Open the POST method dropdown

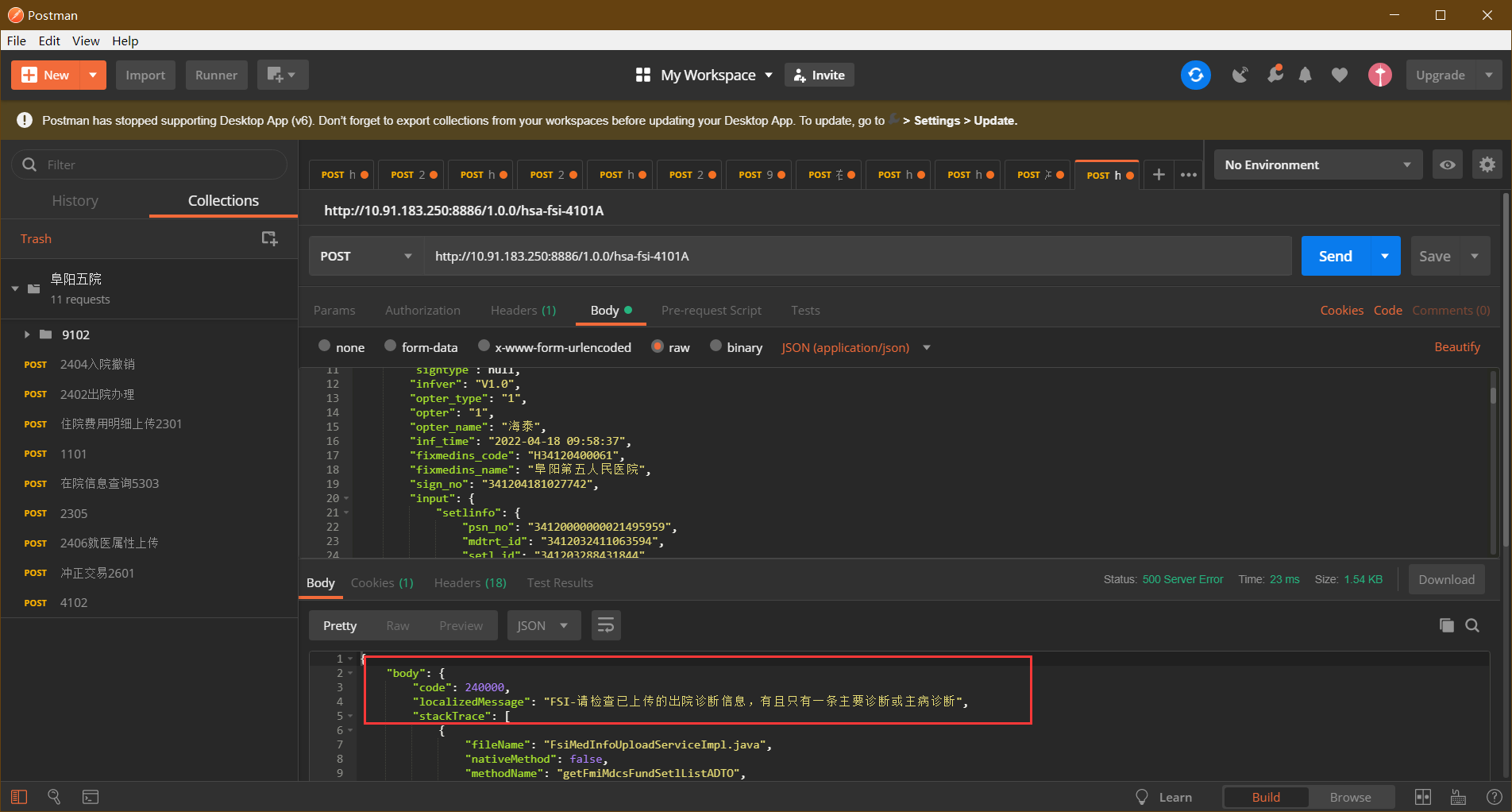365,257
